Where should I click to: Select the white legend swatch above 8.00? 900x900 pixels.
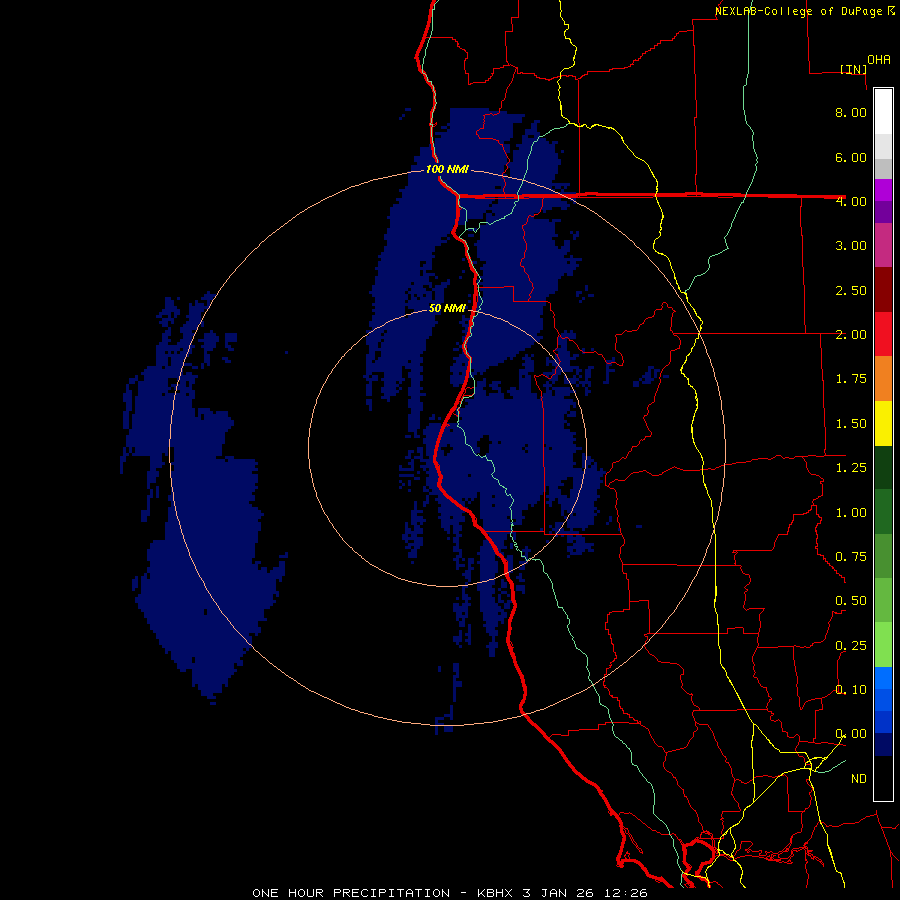coord(883,112)
